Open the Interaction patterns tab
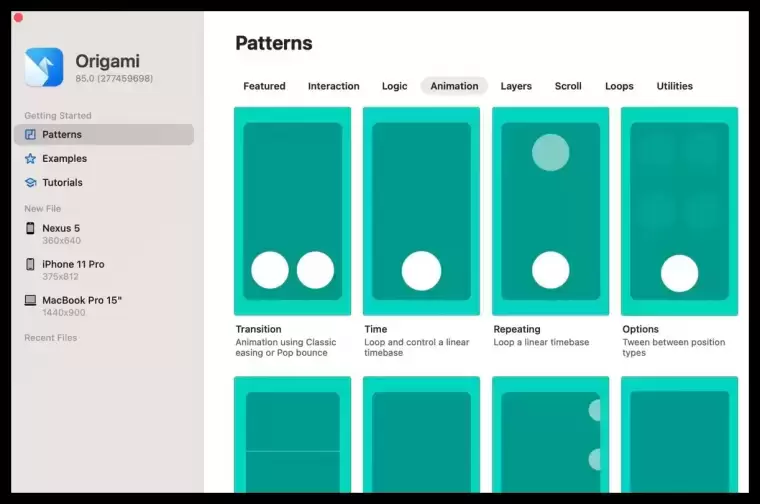This screenshot has height=504, width=760. point(333,86)
